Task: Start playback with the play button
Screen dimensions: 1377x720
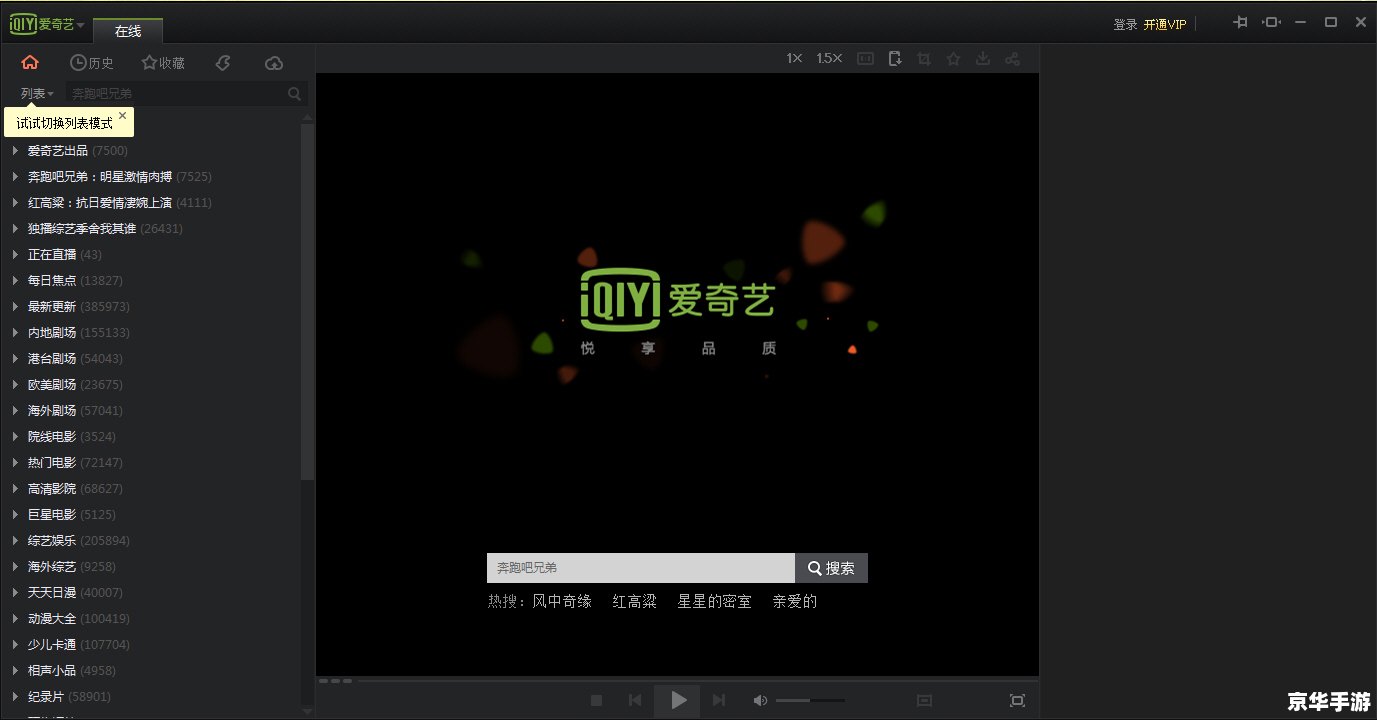Action: (x=678, y=701)
